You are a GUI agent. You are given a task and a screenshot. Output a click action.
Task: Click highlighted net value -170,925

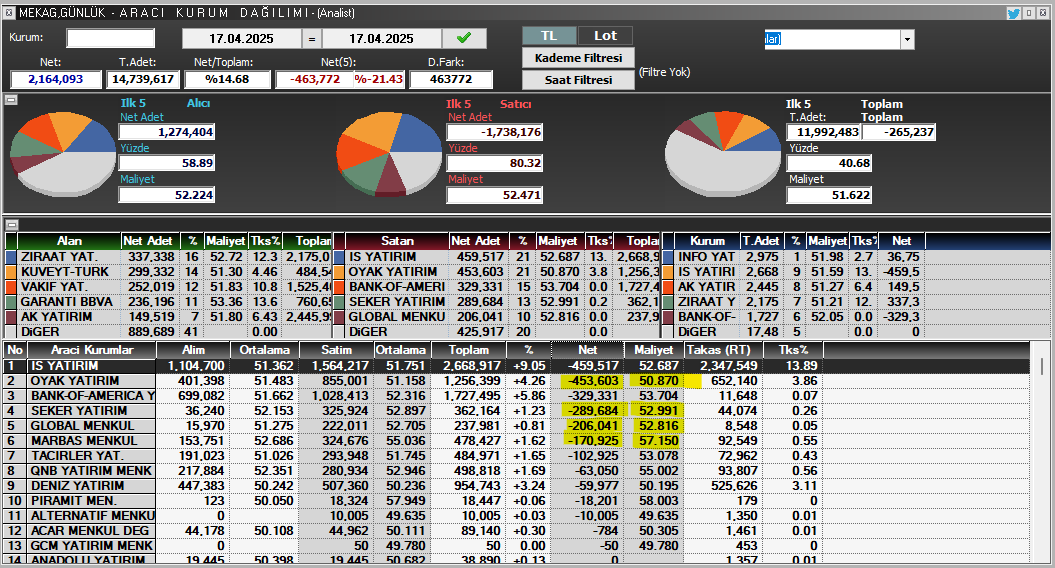pyautogui.click(x=592, y=441)
